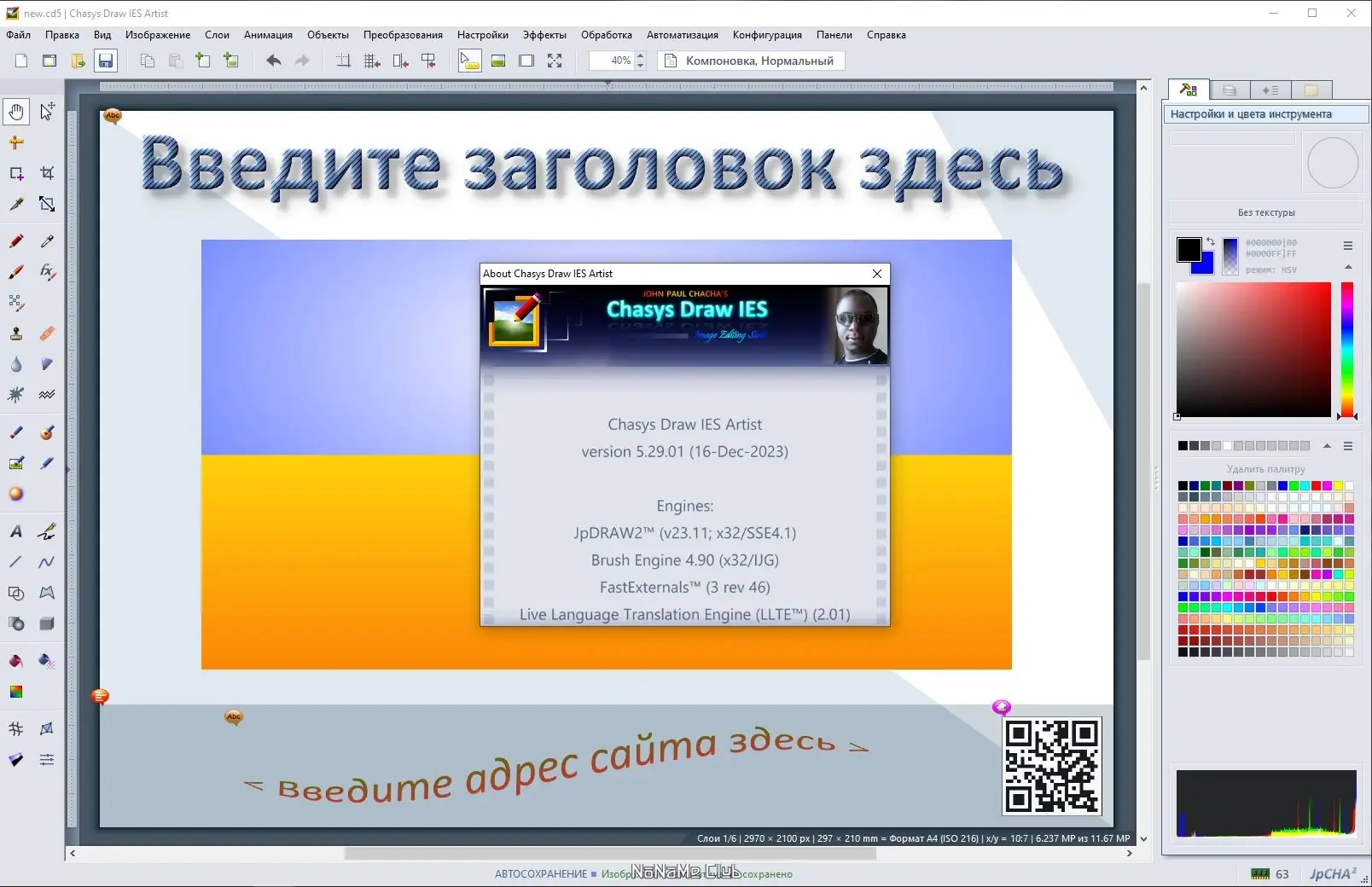This screenshot has width=1372, height=887.
Task: Undo the last action
Action: pyautogui.click(x=273, y=61)
